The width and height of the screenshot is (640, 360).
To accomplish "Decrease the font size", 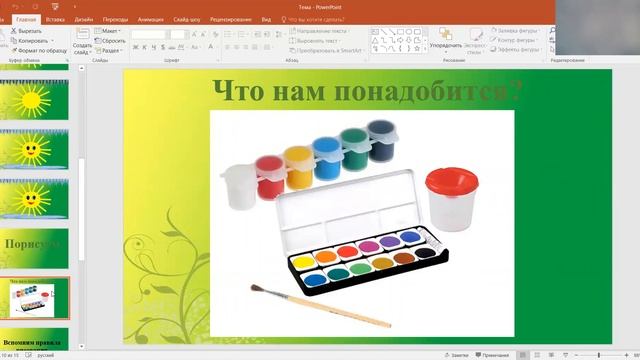I will point(203,34).
